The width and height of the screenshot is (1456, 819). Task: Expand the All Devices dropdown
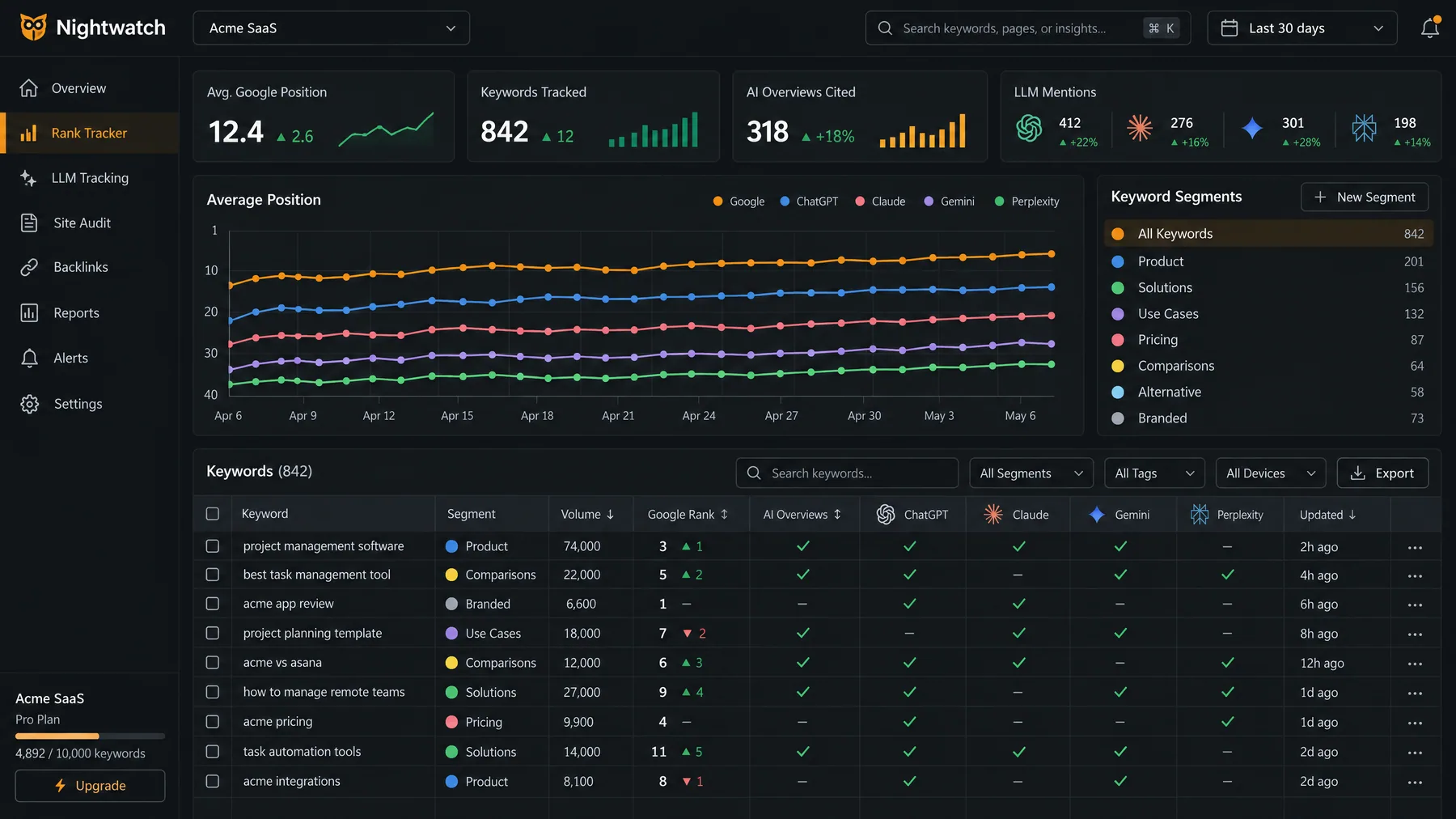(1271, 473)
